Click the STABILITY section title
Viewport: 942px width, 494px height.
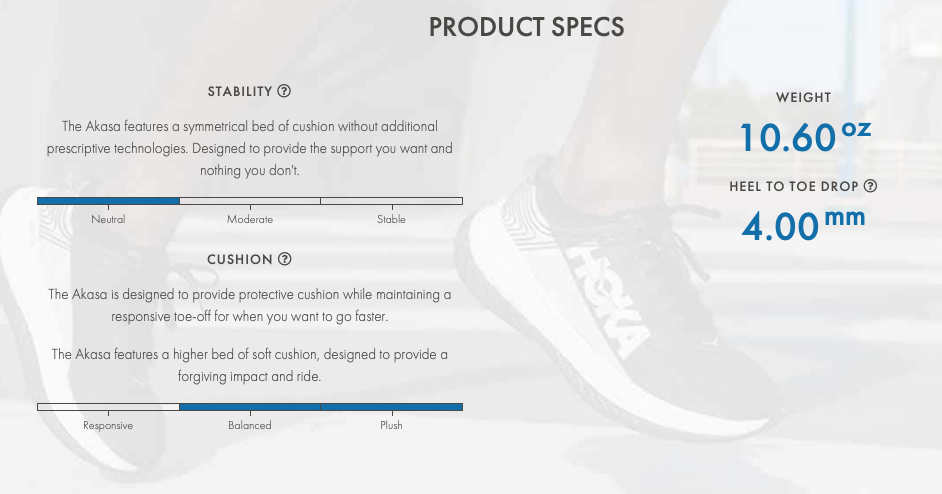pos(240,91)
